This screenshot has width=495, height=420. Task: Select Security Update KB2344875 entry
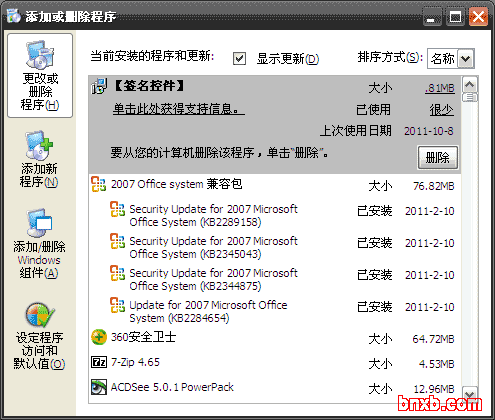275,280
